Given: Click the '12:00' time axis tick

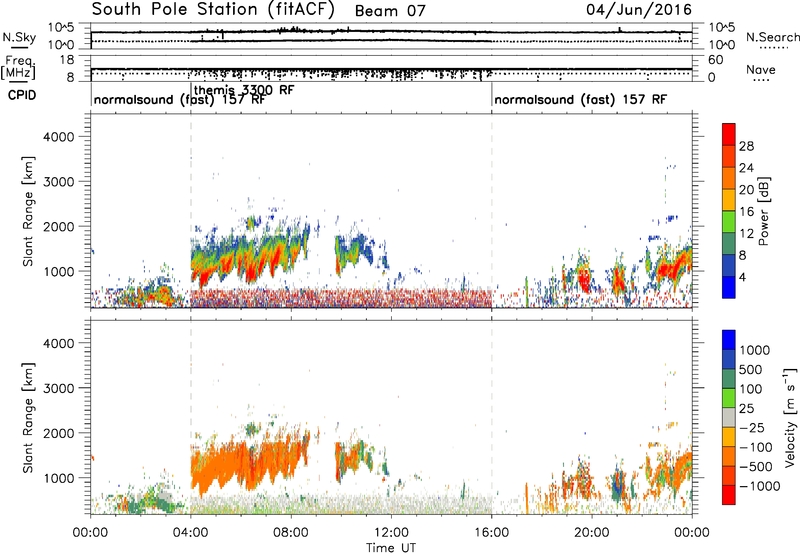Looking at the screenshot, I should (391, 533).
